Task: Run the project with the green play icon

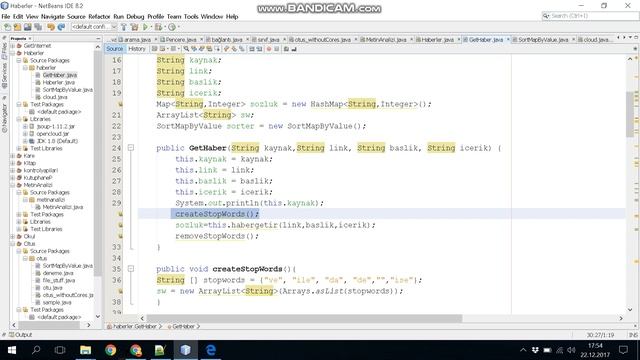Action: point(145,27)
